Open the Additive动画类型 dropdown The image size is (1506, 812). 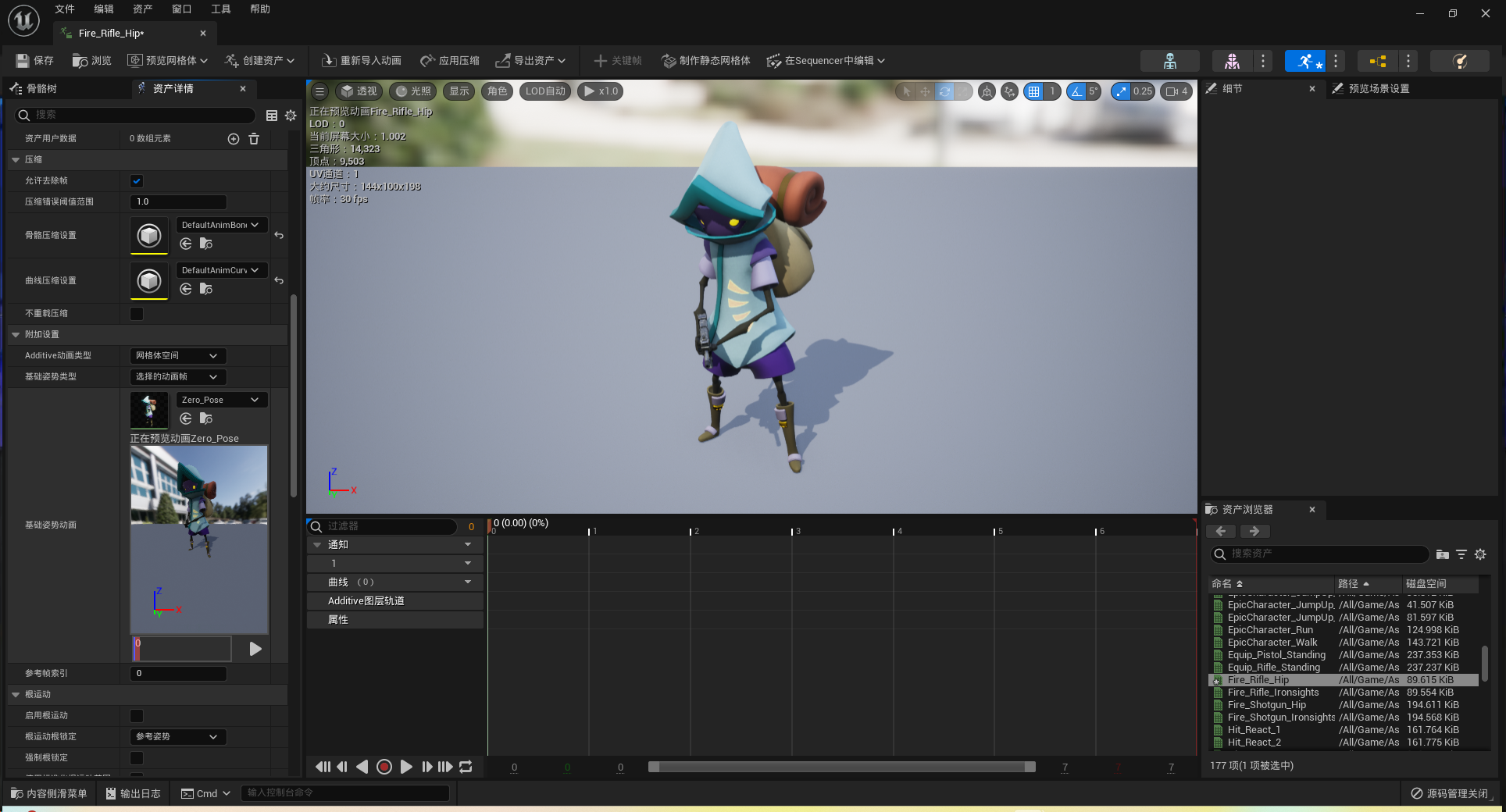point(178,356)
